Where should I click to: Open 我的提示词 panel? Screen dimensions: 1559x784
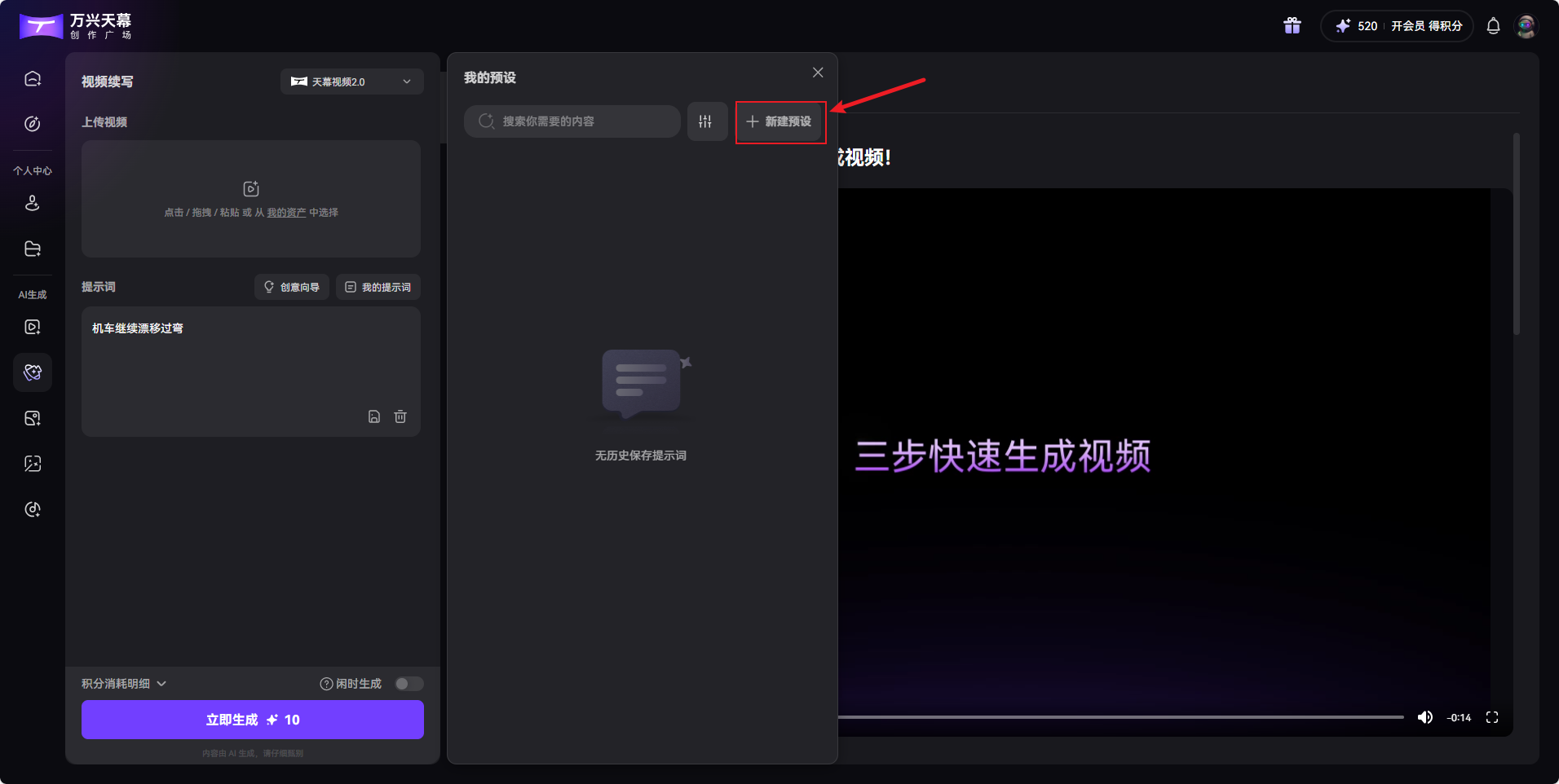(x=378, y=287)
